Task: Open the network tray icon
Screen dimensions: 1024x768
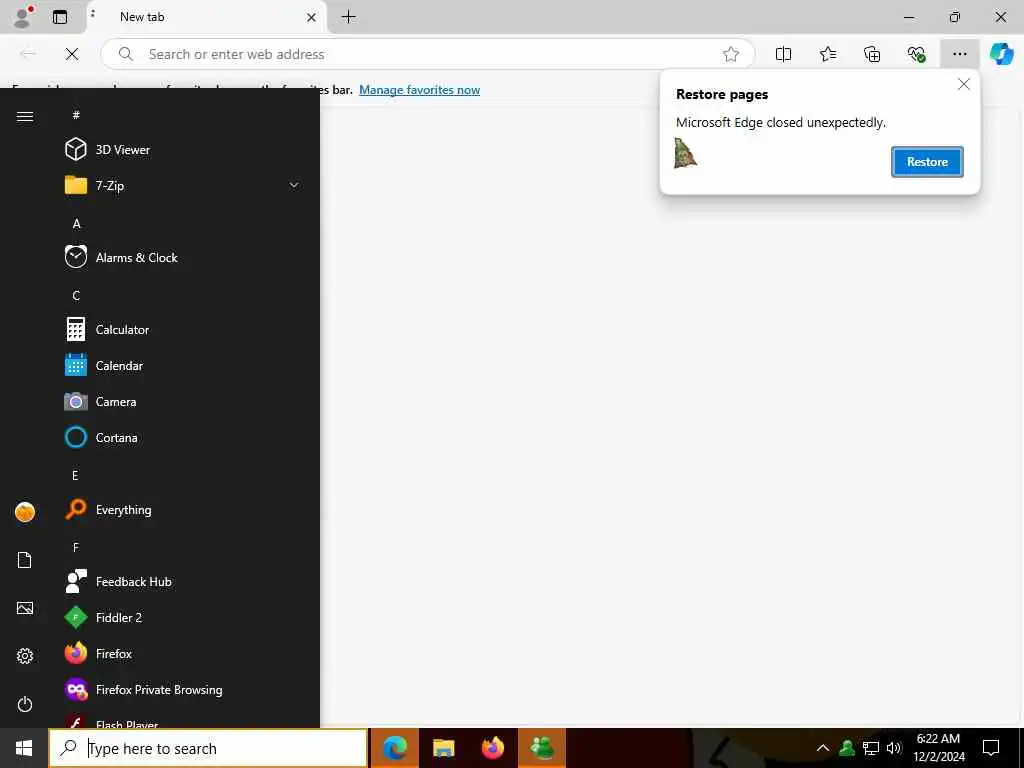Action: coord(871,748)
